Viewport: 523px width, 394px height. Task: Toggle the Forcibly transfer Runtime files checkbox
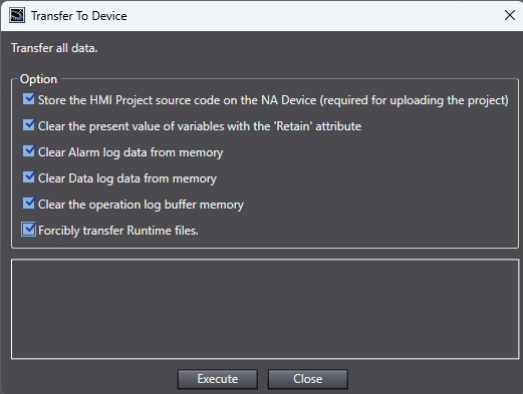click(x=29, y=230)
